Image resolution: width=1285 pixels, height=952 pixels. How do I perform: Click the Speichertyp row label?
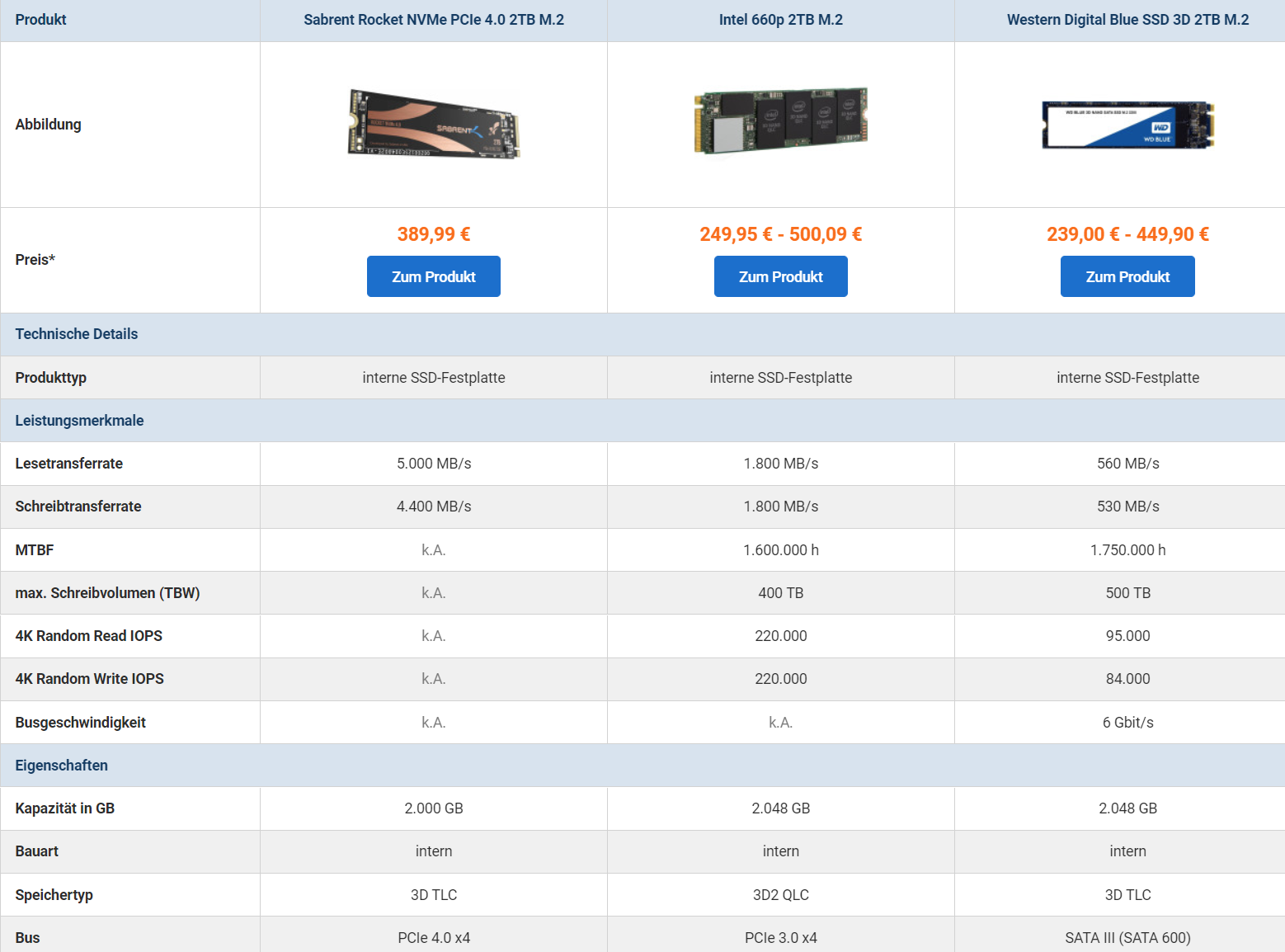54,895
